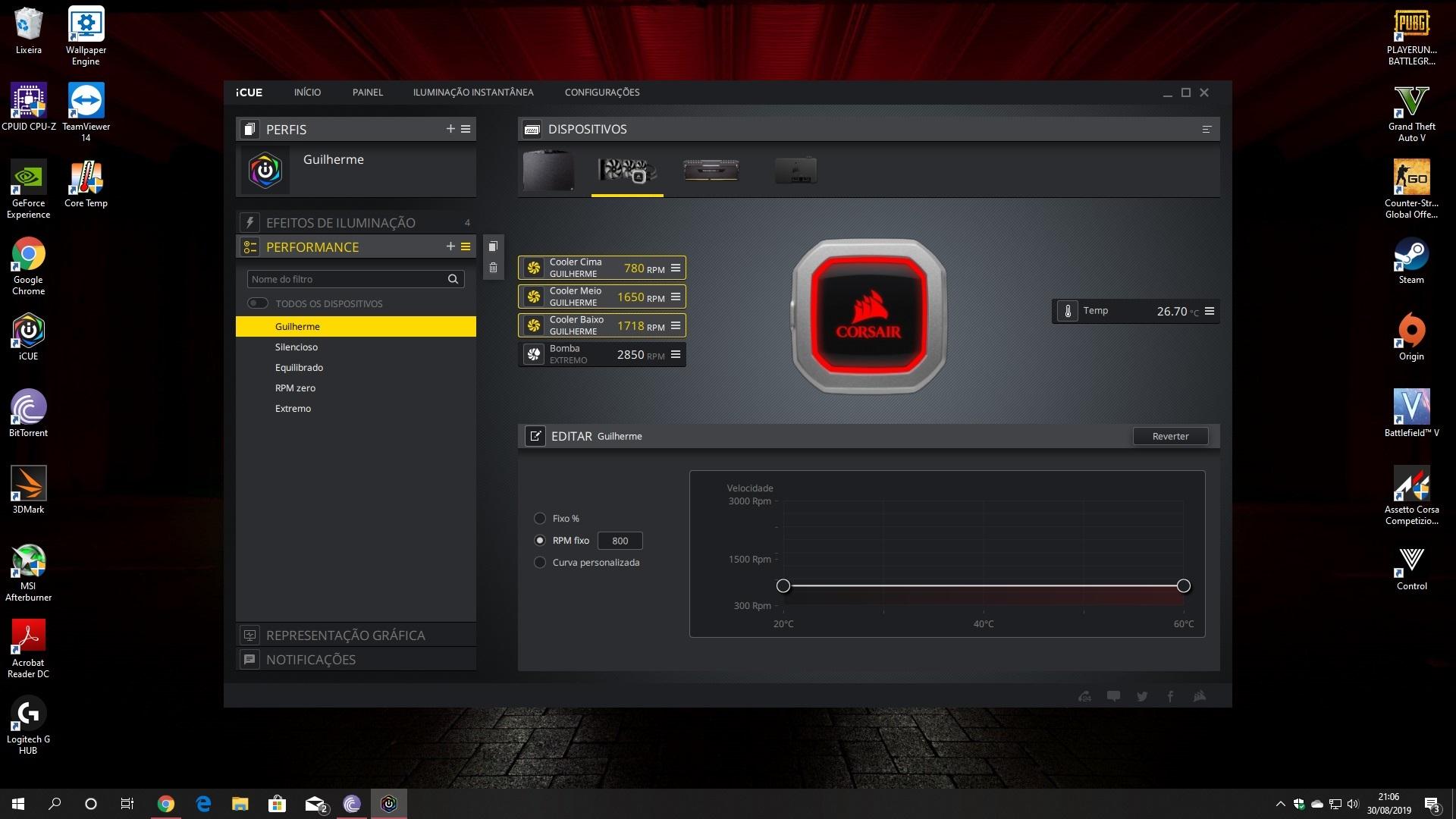Click the Twitter icon in iCUE footer
The width and height of the screenshot is (1456, 819).
click(1142, 696)
